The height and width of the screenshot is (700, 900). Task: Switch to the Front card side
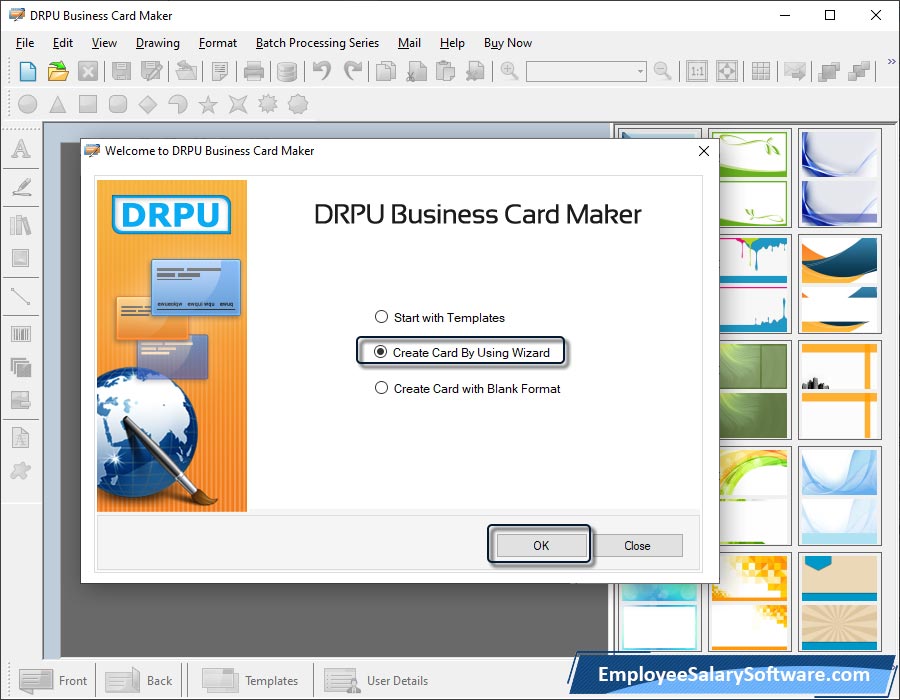tap(53, 680)
